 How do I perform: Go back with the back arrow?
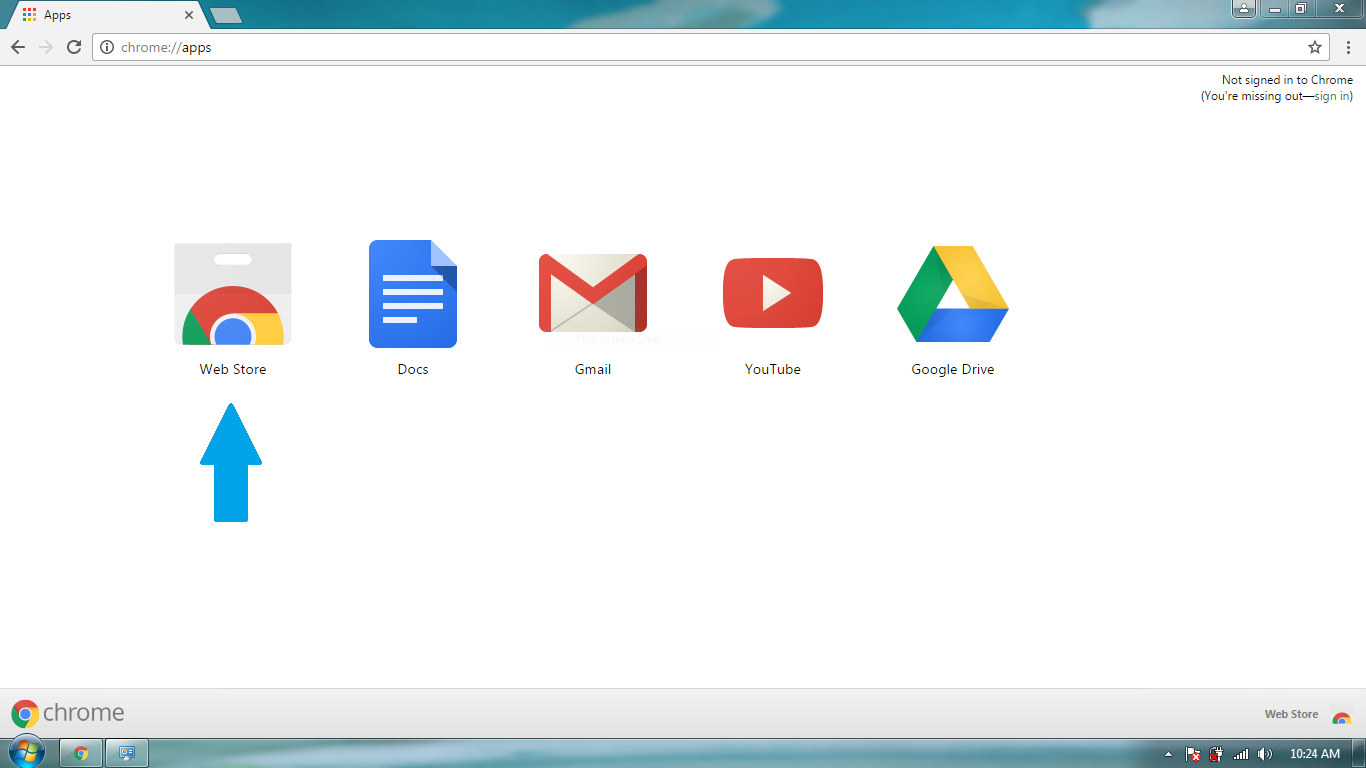pyautogui.click(x=18, y=47)
